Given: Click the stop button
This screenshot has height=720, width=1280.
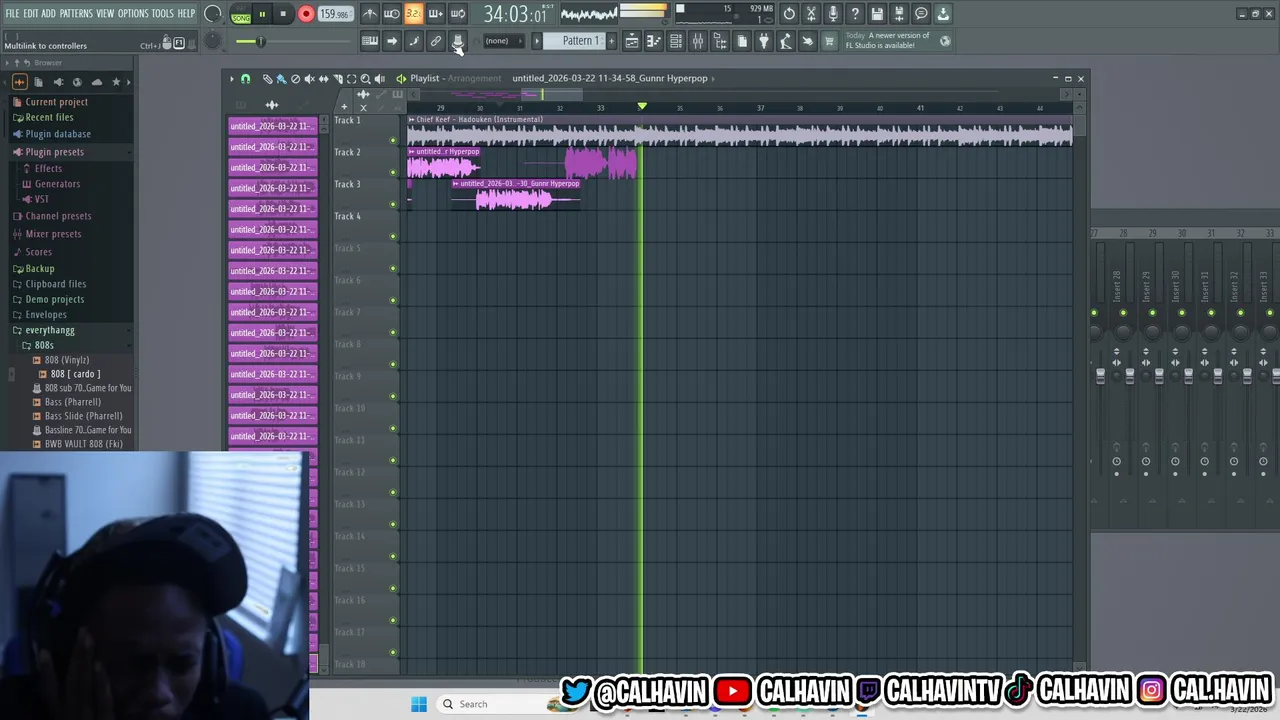Looking at the screenshot, I should 283,14.
